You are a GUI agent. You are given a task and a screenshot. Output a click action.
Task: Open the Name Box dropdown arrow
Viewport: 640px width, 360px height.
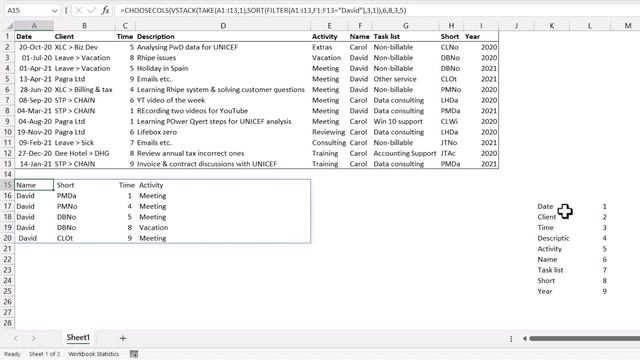(54, 11)
